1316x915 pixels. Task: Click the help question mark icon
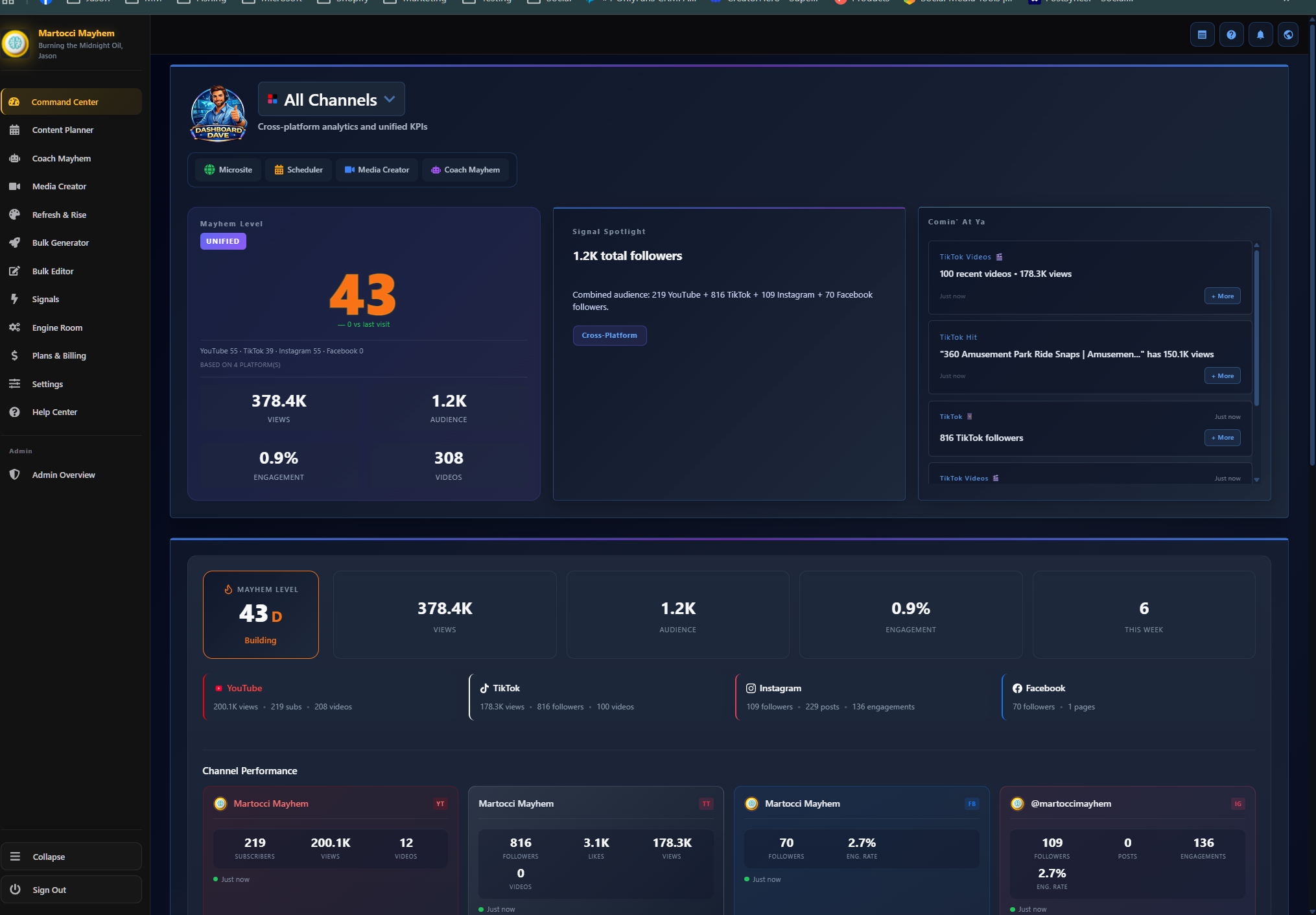pos(1230,35)
